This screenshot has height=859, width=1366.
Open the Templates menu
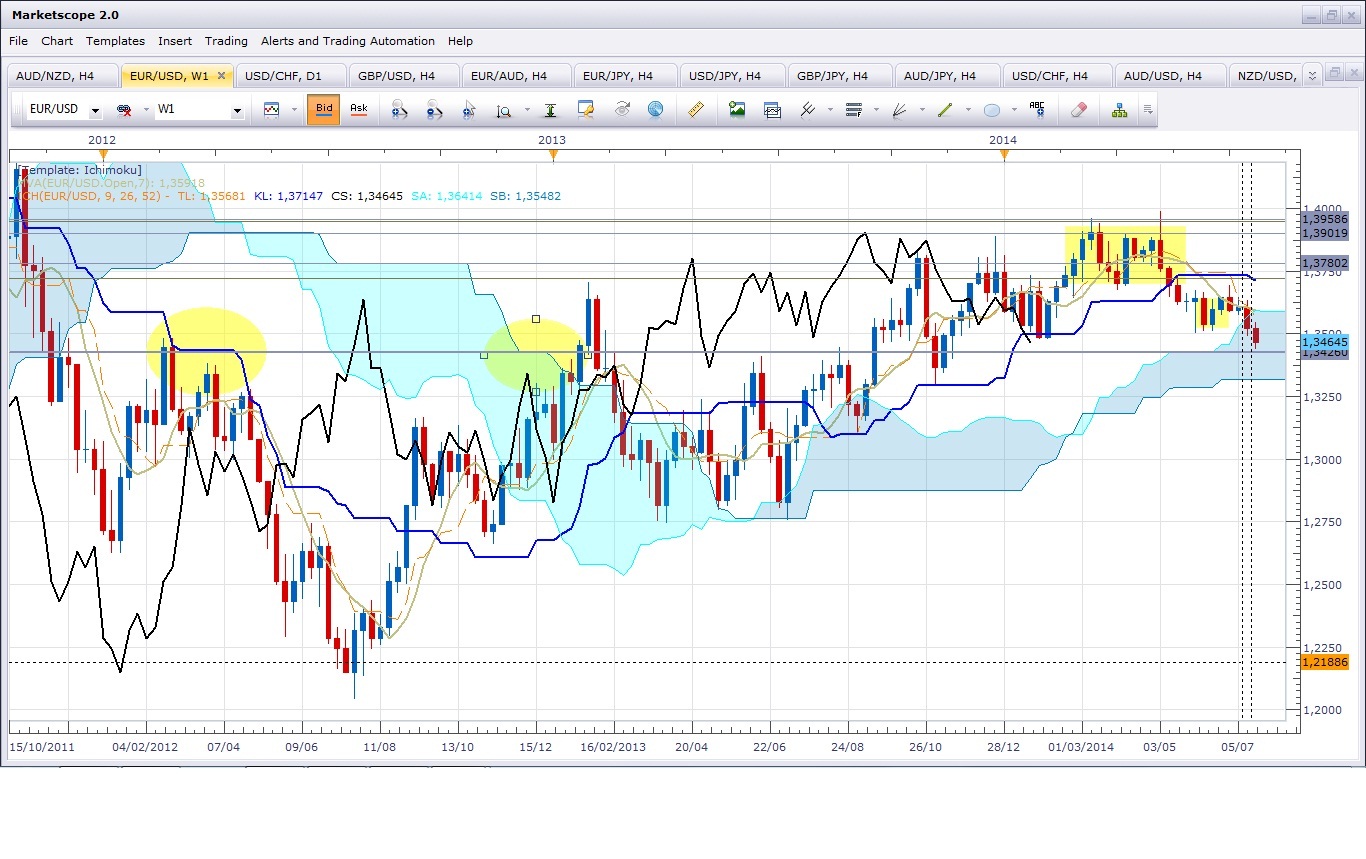(x=115, y=41)
